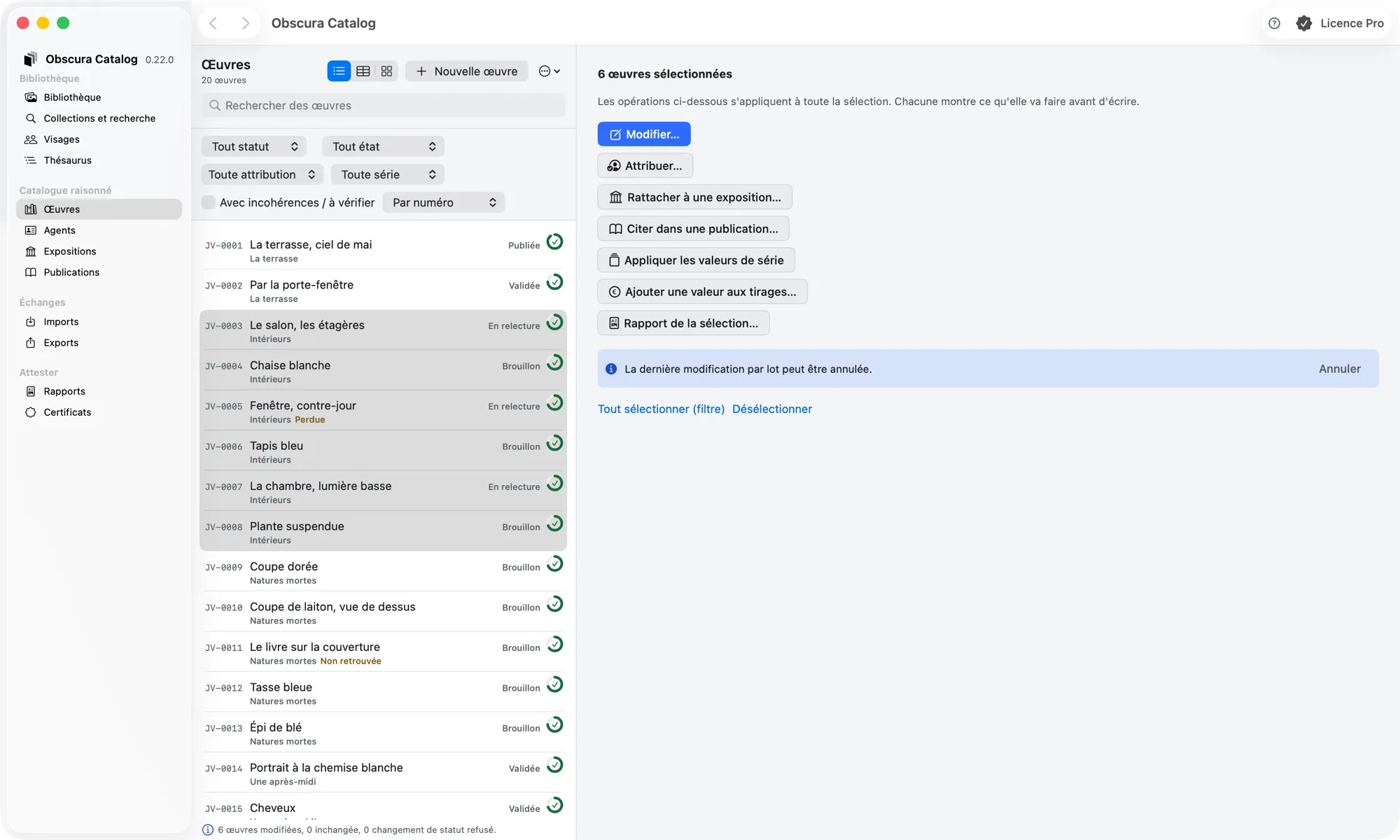Click Appliquer les valeurs de série
This screenshot has width=1400, height=840.
point(696,260)
